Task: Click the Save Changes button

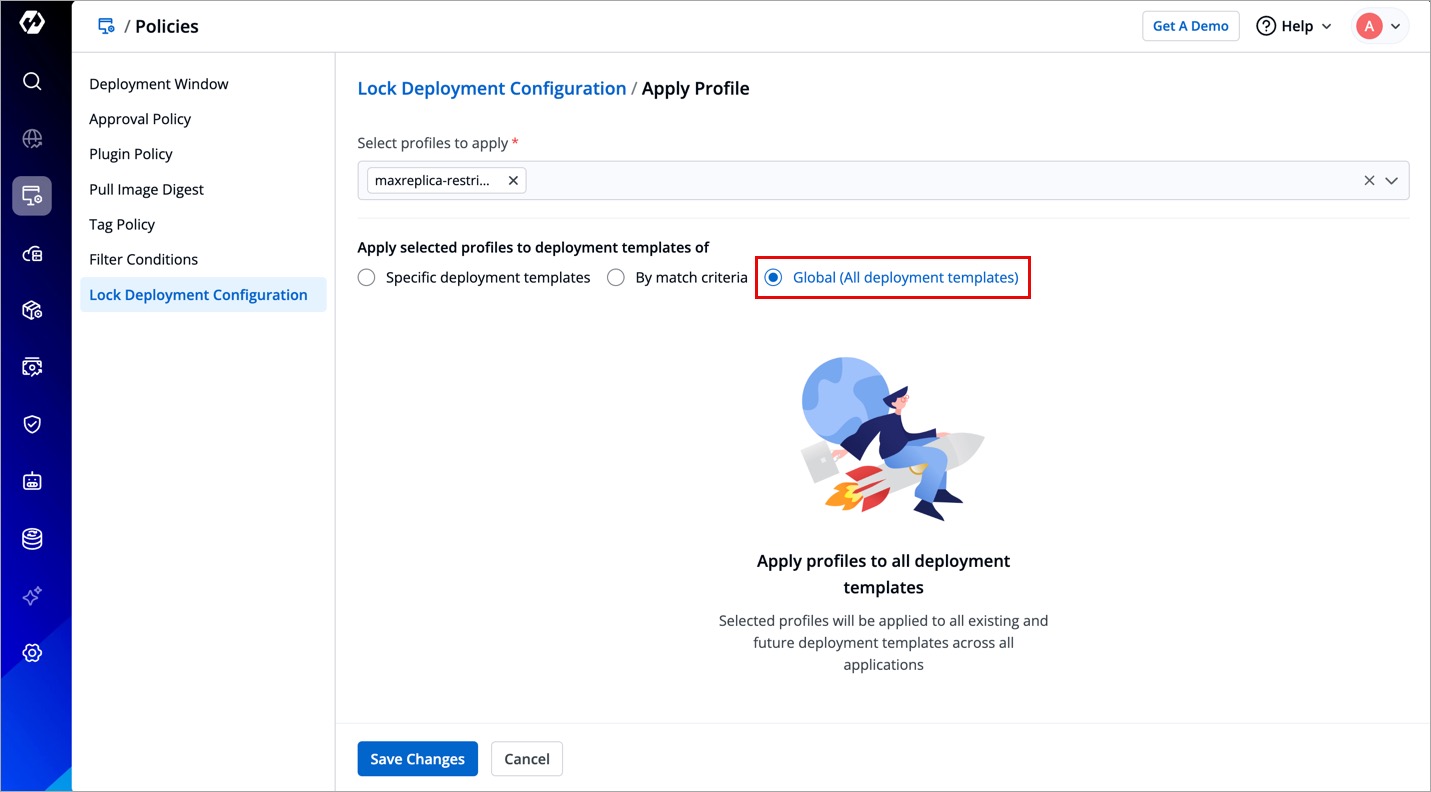Action: 417,759
